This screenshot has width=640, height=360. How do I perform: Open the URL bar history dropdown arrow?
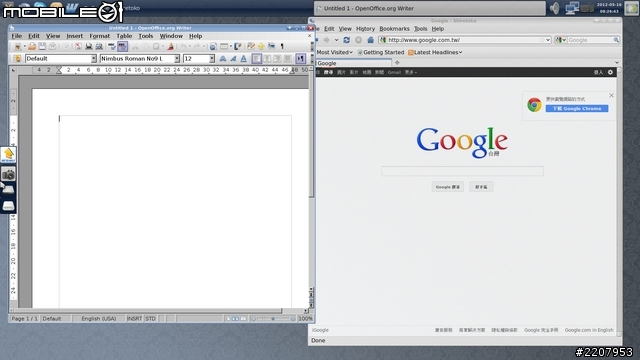pyautogui.click(x=548, y=40)
